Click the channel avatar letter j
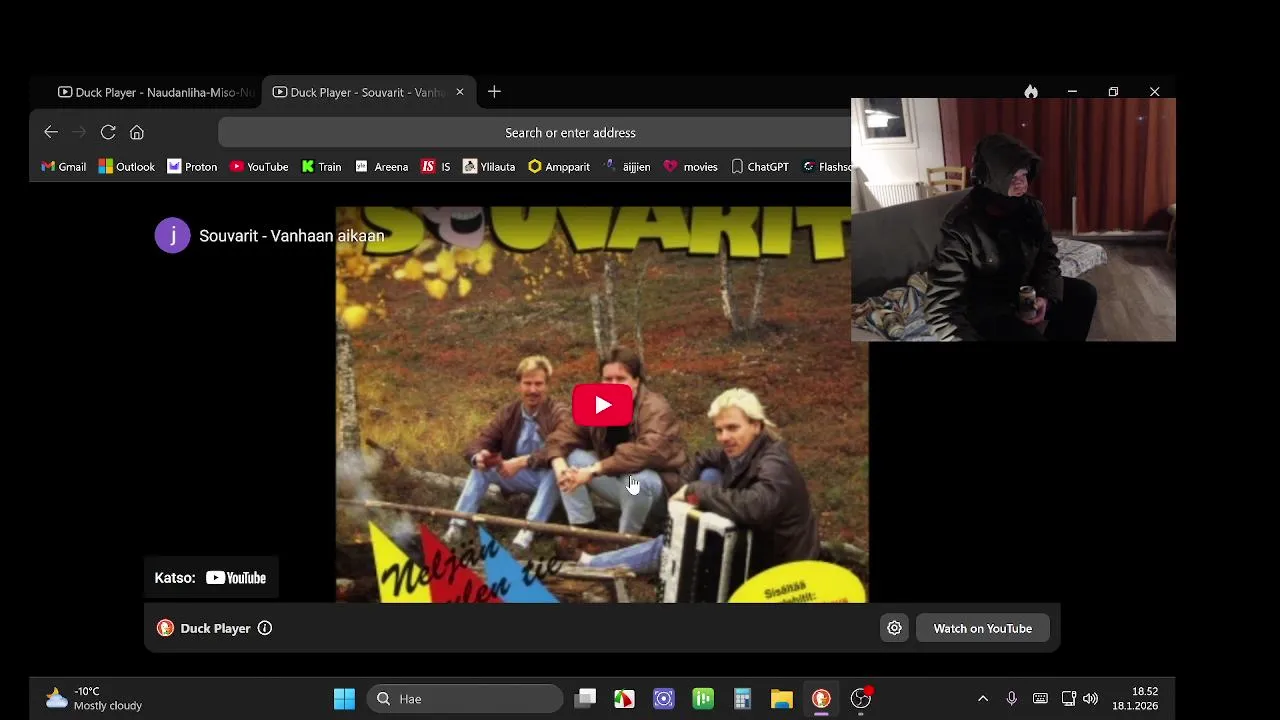 (x=172, y=236)
